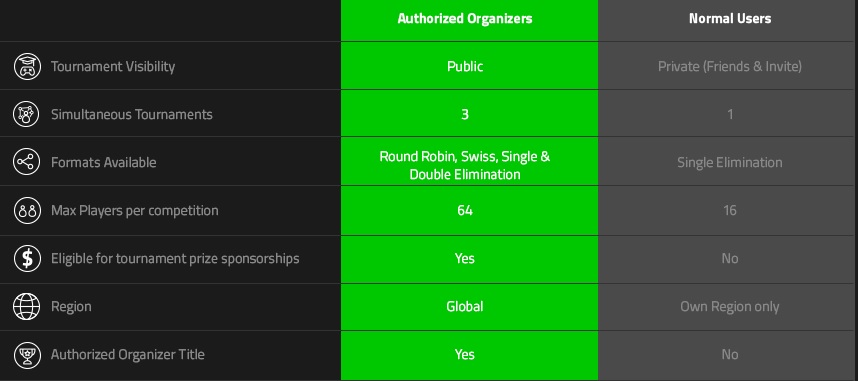The height and width of the screenshot is (381, 858).
Task: Click the Authorized Organizer Title label
Action: [x=127, y=354]
